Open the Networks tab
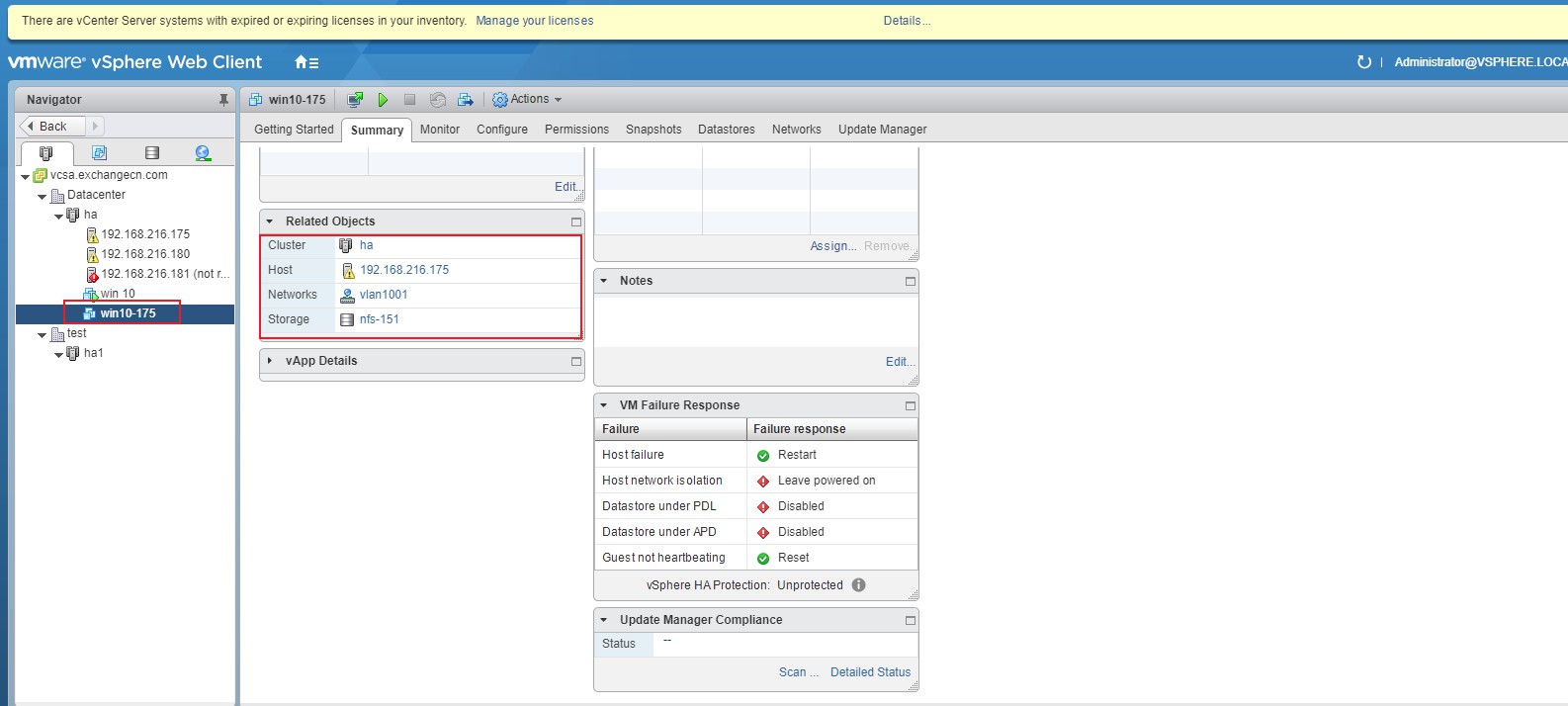 coord(797,130)
